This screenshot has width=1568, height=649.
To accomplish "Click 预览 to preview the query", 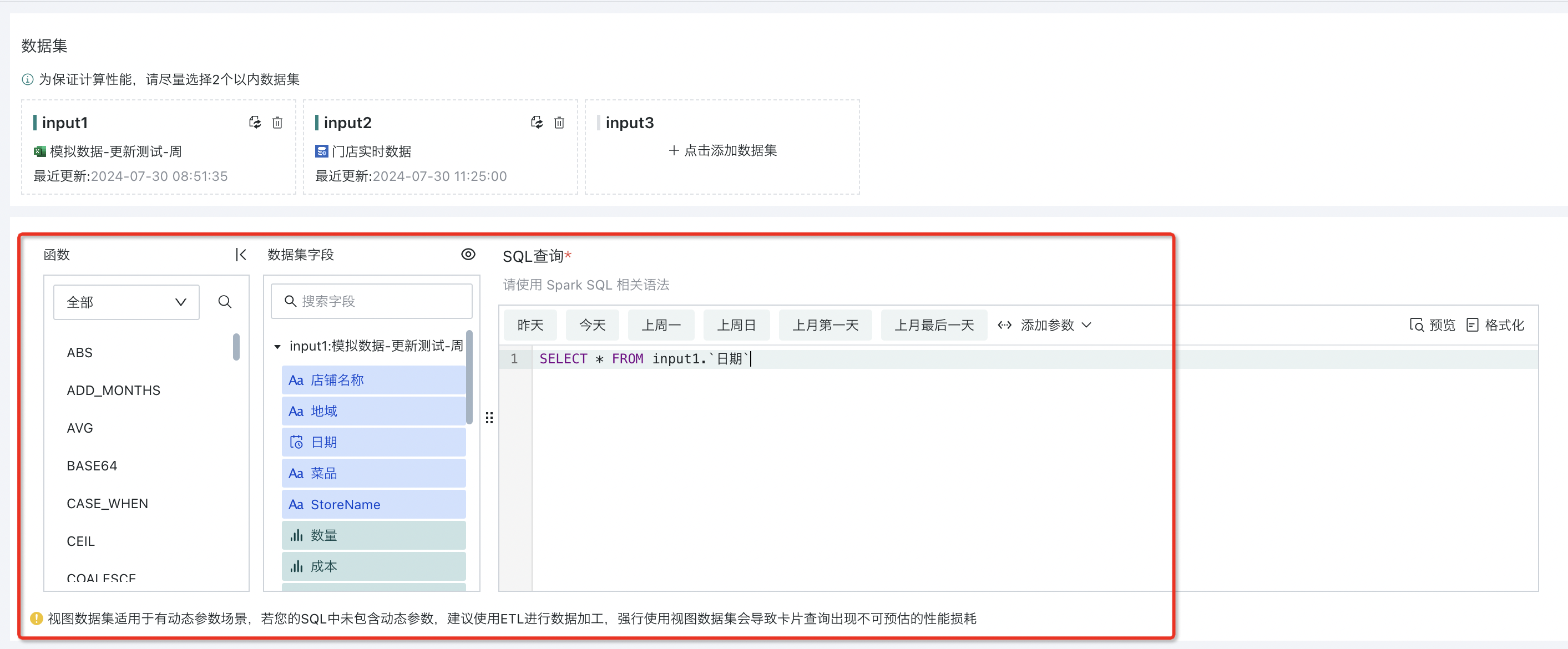I will pyautogui.click(x=1432, y=325).
